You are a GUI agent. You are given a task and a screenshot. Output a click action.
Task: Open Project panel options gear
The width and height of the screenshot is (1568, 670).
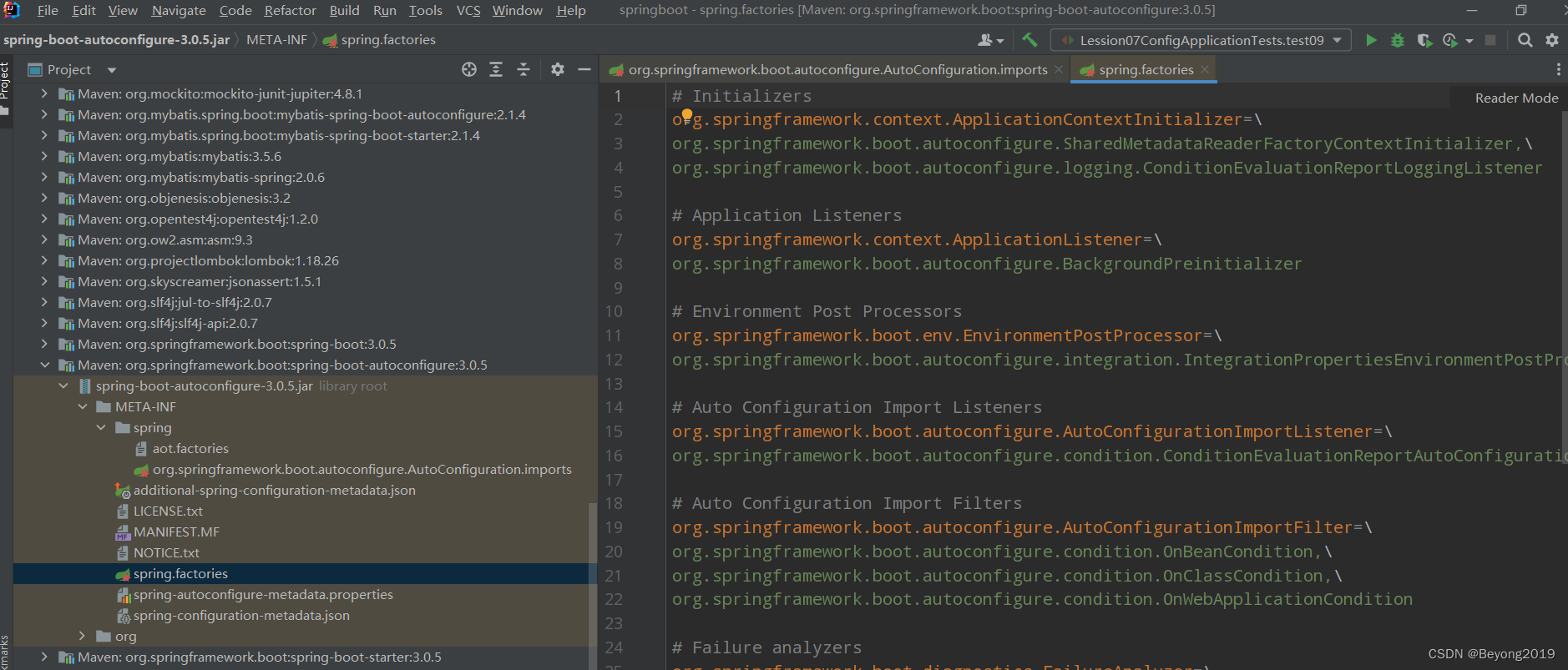tap(558, 69)
